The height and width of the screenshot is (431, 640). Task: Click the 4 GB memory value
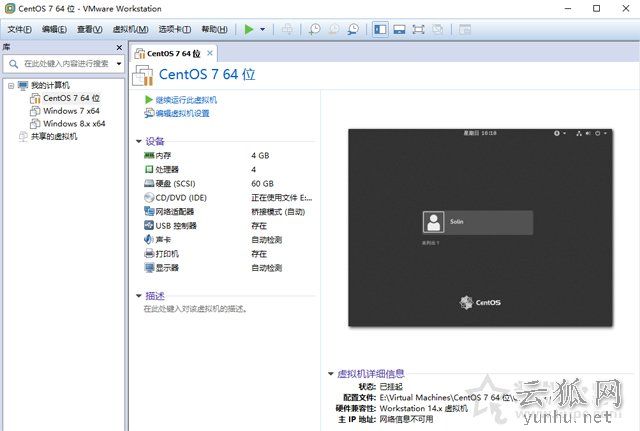(260, 156)
